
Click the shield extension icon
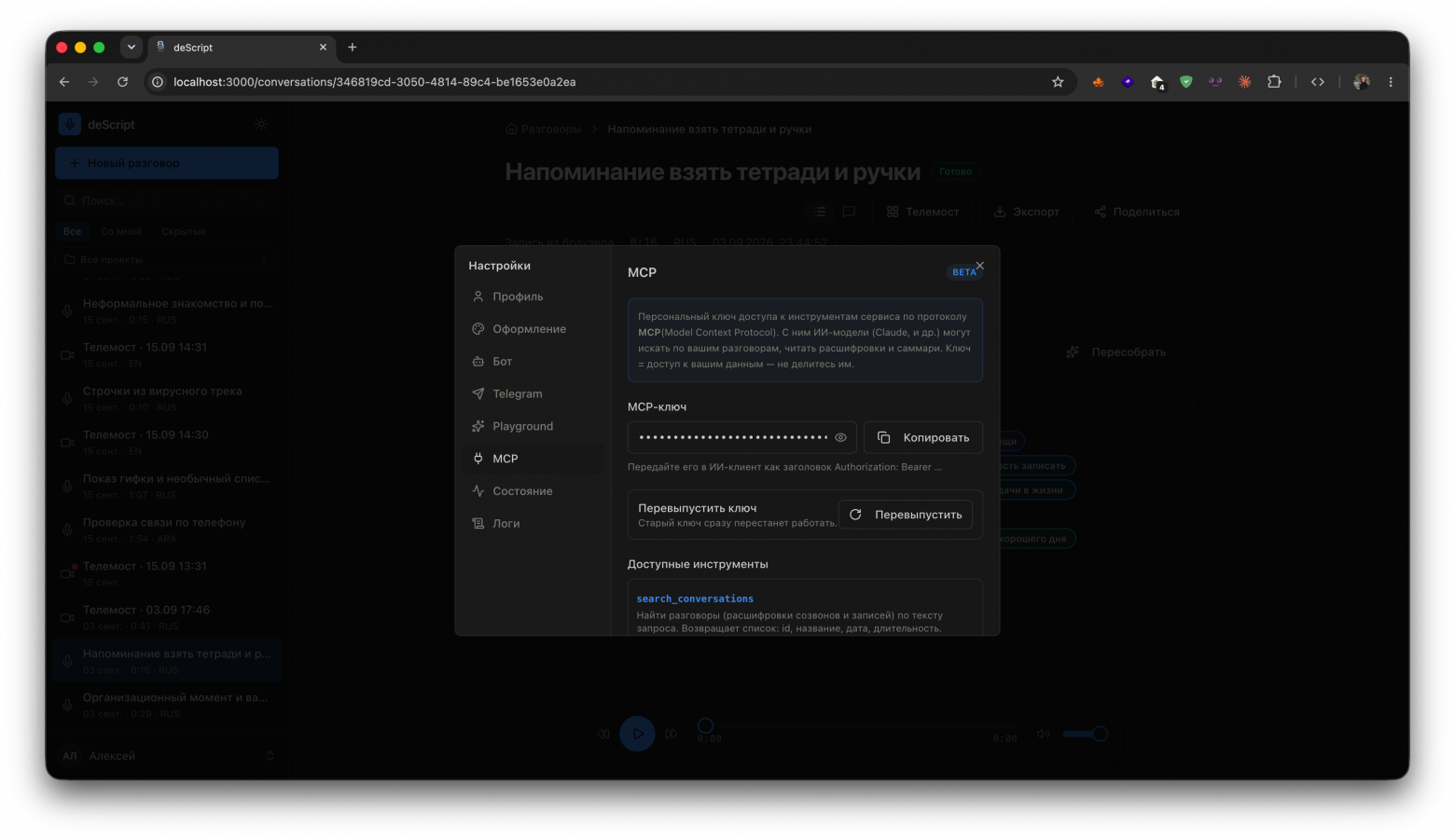tap(1186, 82)
